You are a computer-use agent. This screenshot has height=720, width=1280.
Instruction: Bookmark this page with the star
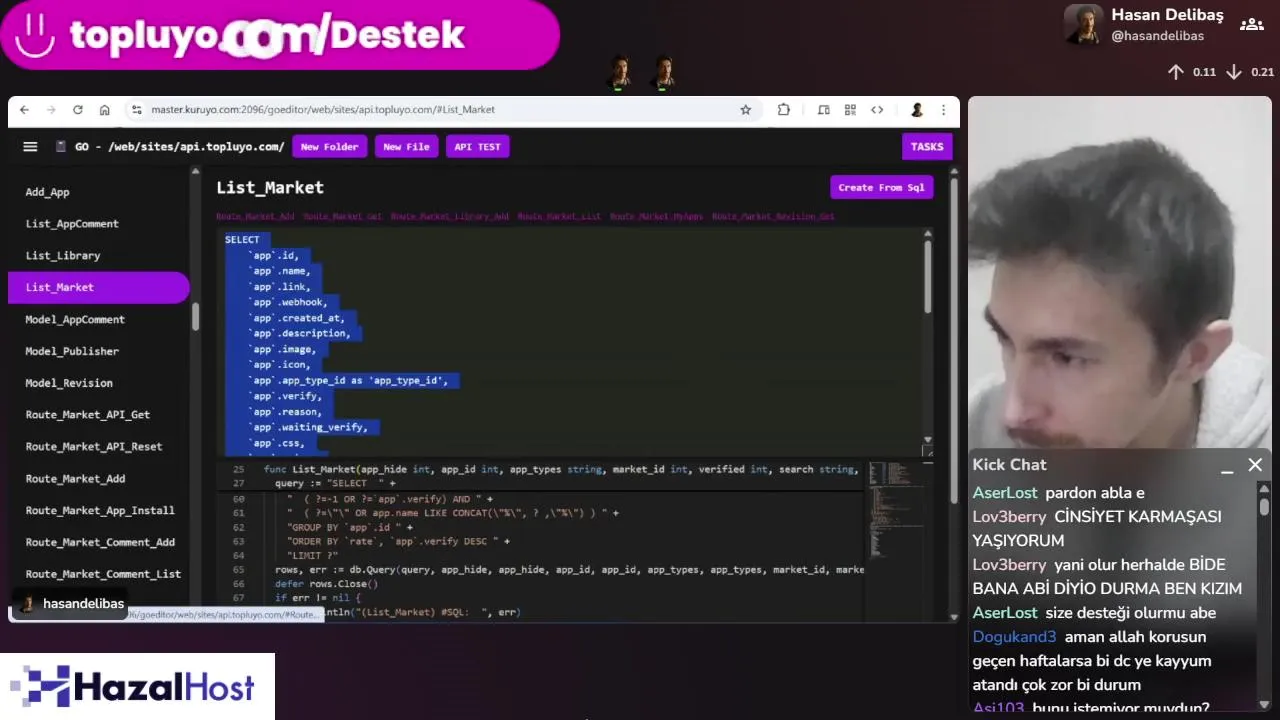[x=745, y=110]
